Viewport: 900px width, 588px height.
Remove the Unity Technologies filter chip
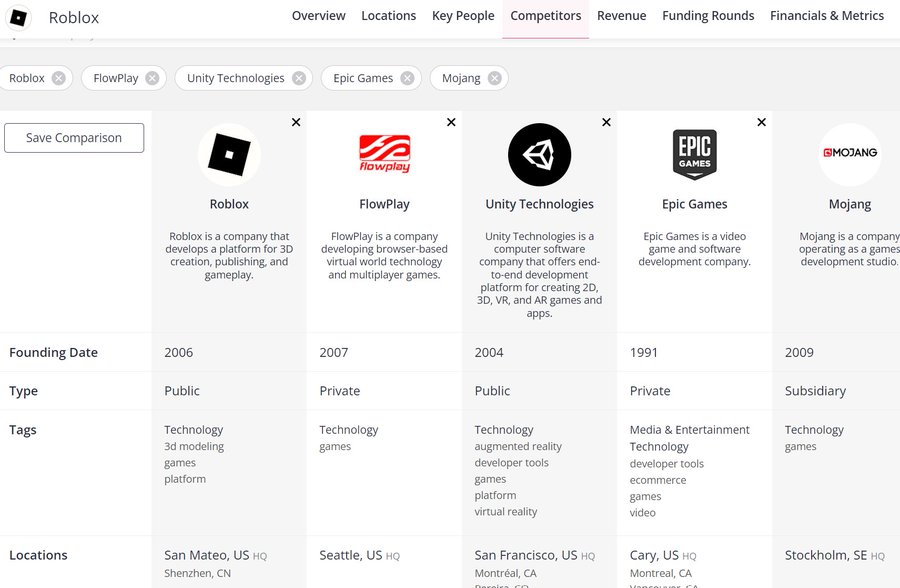tap(299, 78)
